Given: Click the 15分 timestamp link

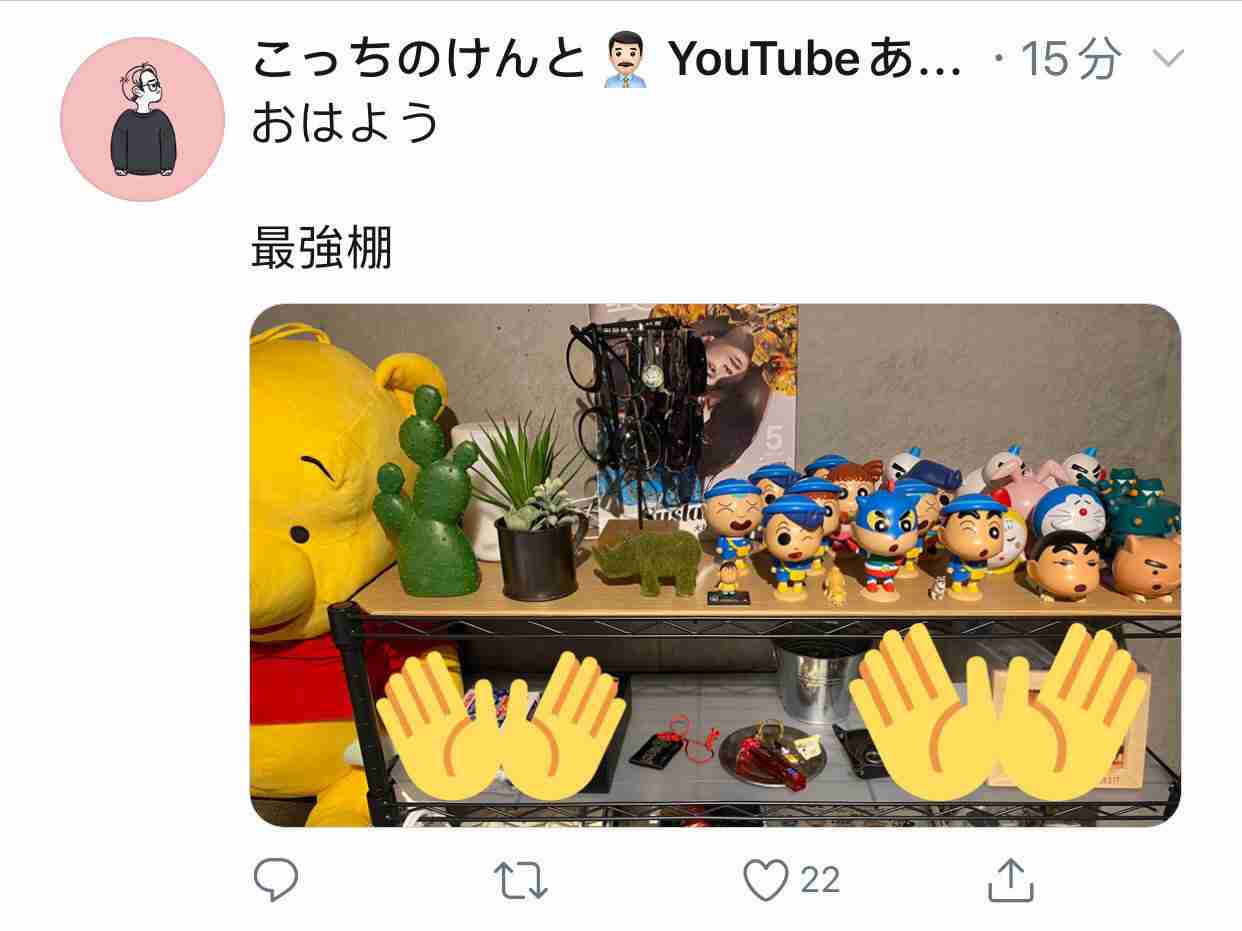Looking at the screenshot, I should coord(1069,62).
